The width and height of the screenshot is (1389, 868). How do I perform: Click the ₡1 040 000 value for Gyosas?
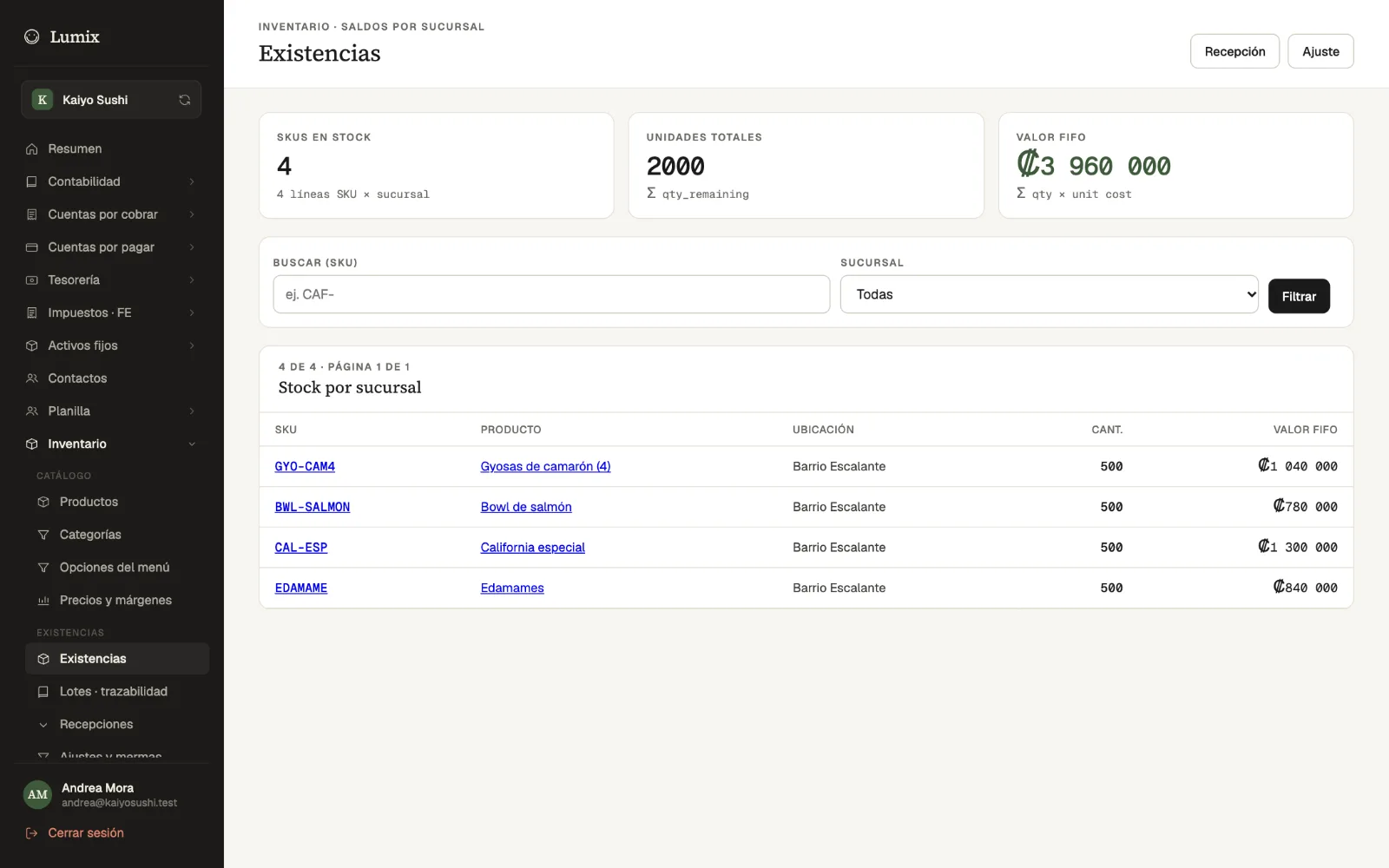point(1298,466)
